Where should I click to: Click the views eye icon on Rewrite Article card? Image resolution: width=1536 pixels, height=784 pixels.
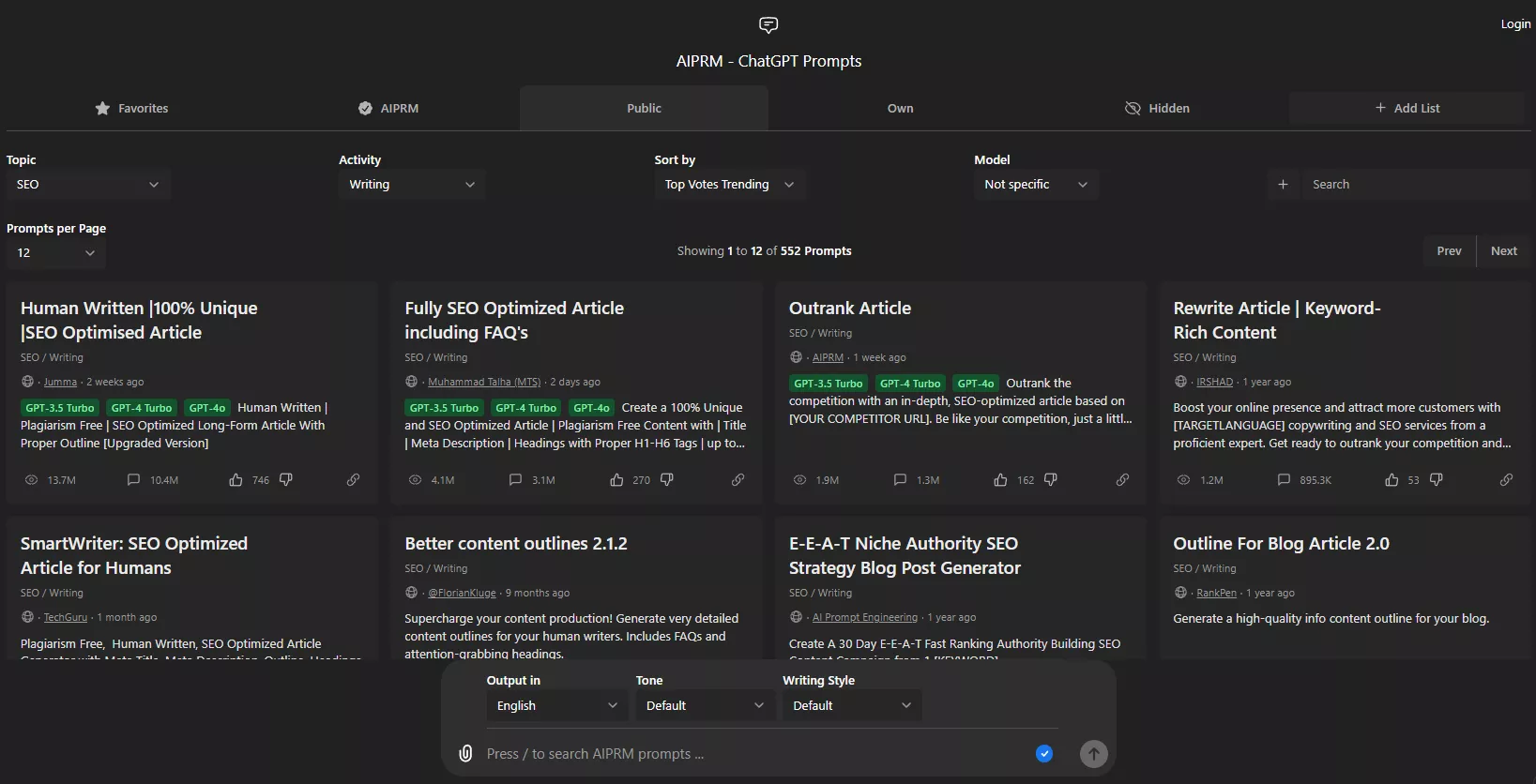[x=1184, y=480]
